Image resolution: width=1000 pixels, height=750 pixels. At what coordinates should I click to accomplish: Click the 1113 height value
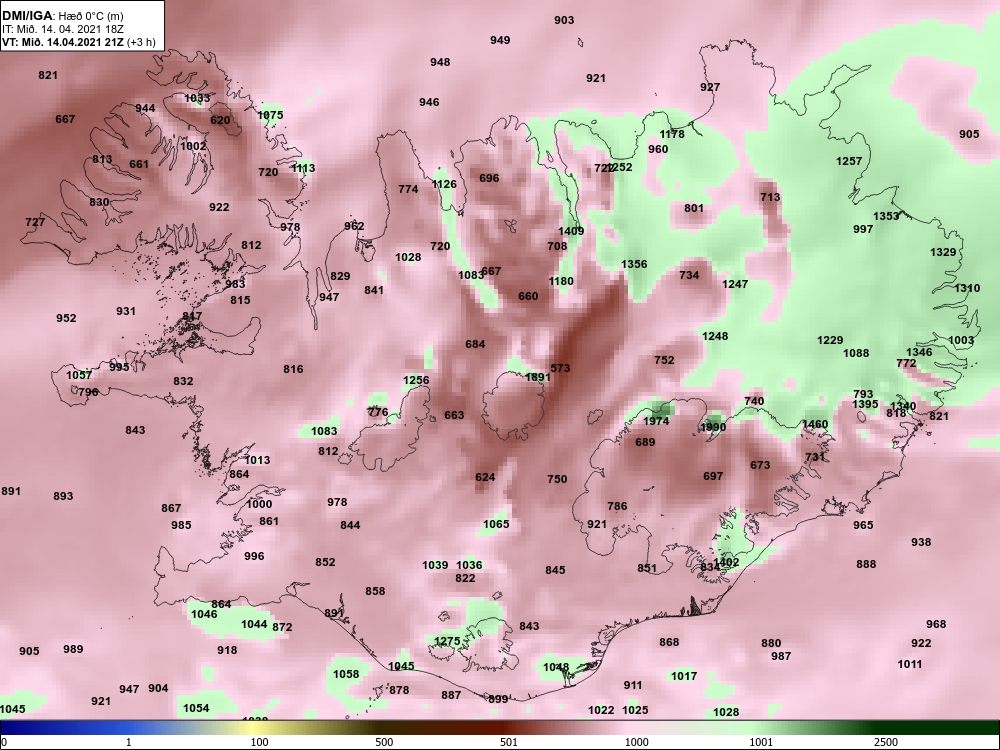click(303, 168)
